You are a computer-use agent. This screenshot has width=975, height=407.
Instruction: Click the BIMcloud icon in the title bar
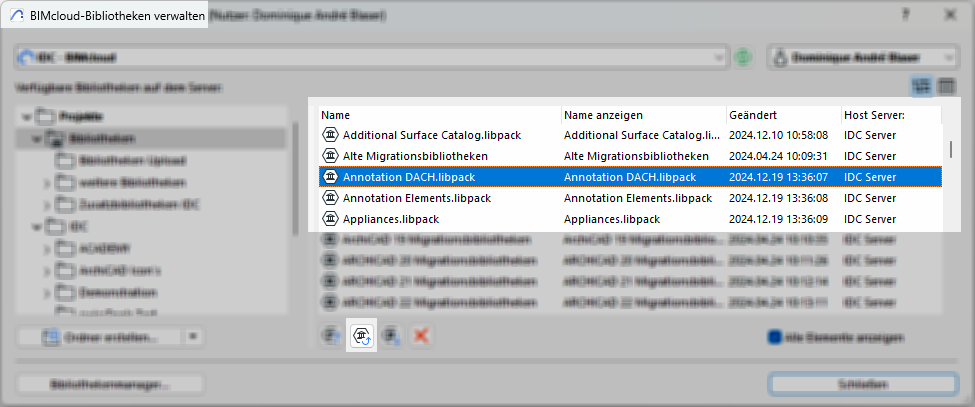(17, 17)
